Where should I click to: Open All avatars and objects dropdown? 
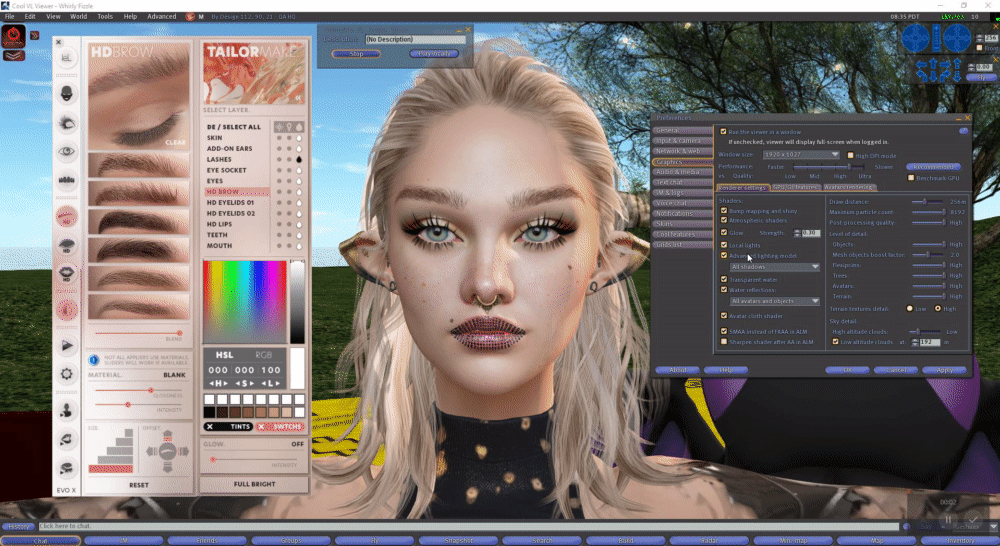pos(774,301)
